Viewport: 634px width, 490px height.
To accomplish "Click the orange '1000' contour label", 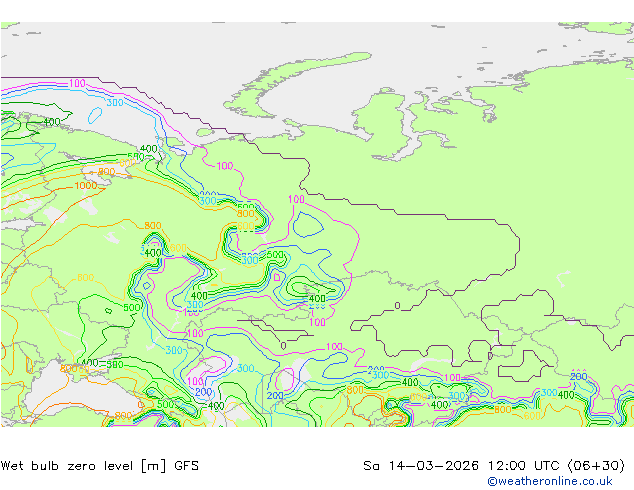I will click(86, 186).
